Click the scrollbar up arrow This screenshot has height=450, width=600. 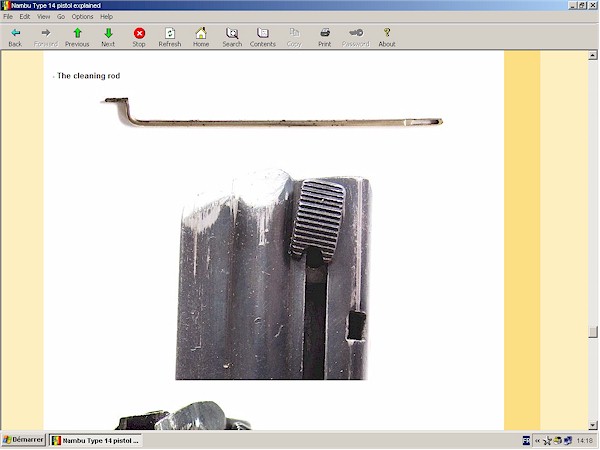[593, 56]
